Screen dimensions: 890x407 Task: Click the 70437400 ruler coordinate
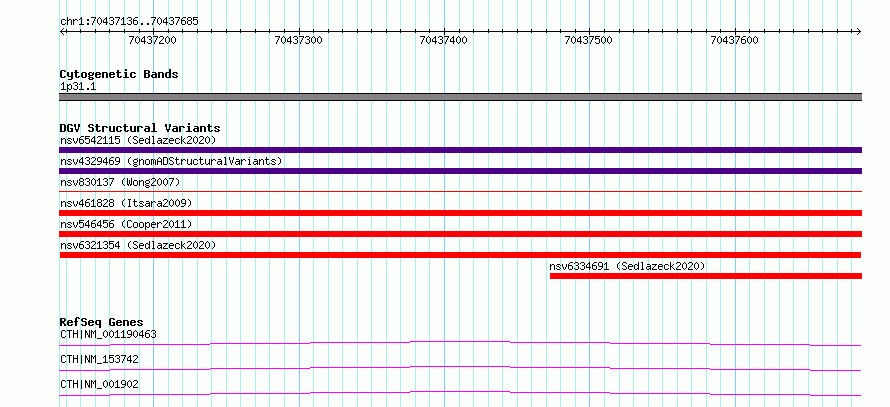click(443, 40)
